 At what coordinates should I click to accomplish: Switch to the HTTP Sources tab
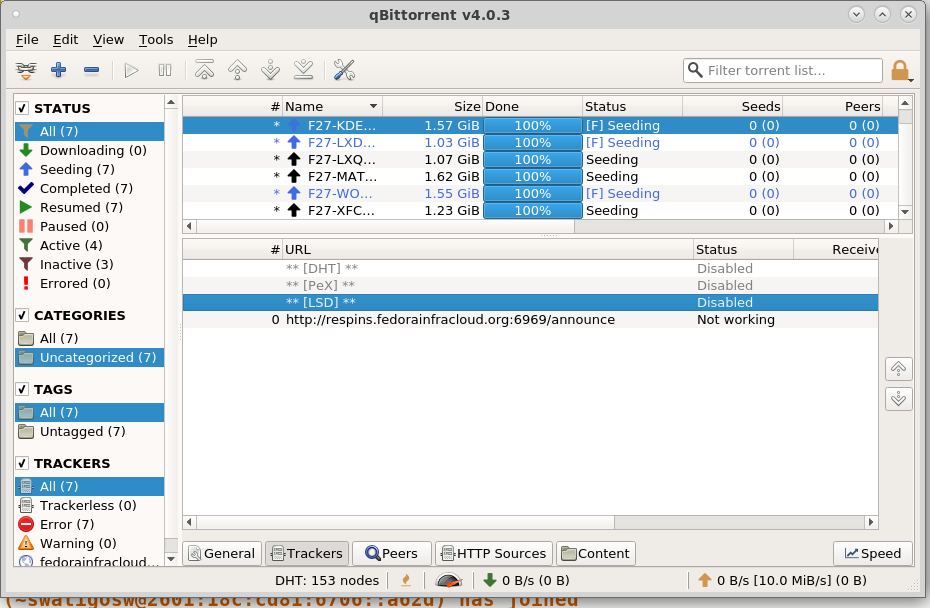(x=494, y=553)
